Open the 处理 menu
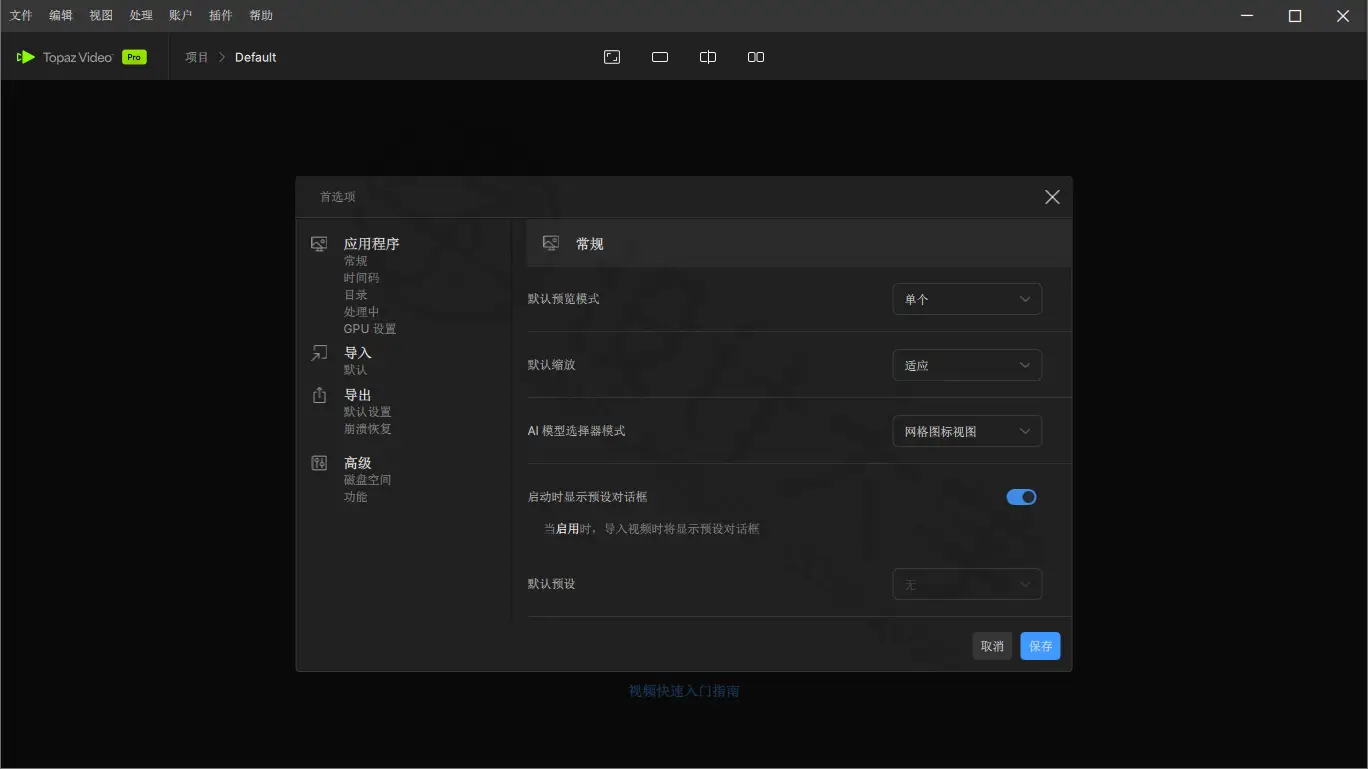 coord(141,15)
